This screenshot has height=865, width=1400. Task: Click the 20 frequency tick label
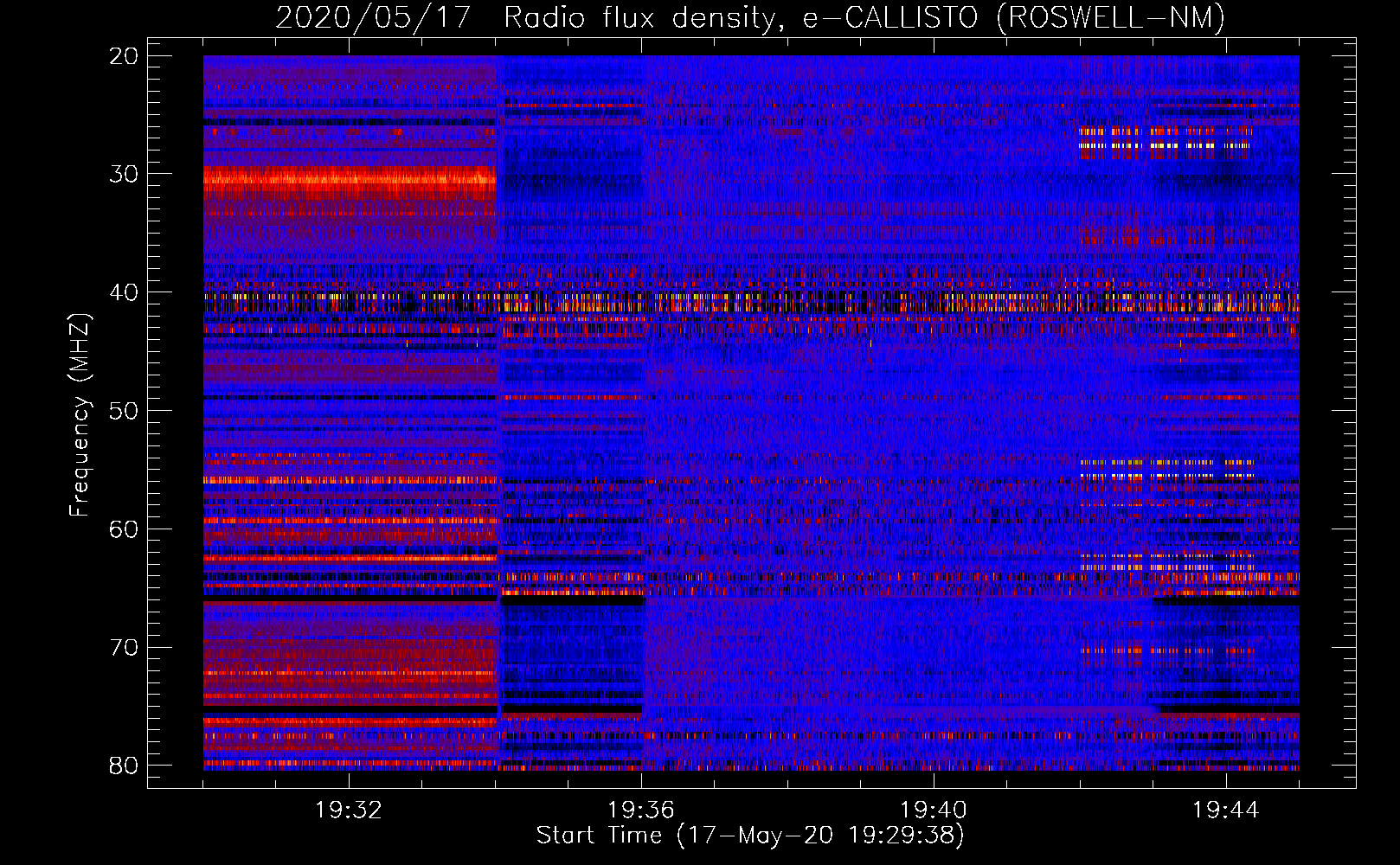pyautogui.click(x=124, y=56)
